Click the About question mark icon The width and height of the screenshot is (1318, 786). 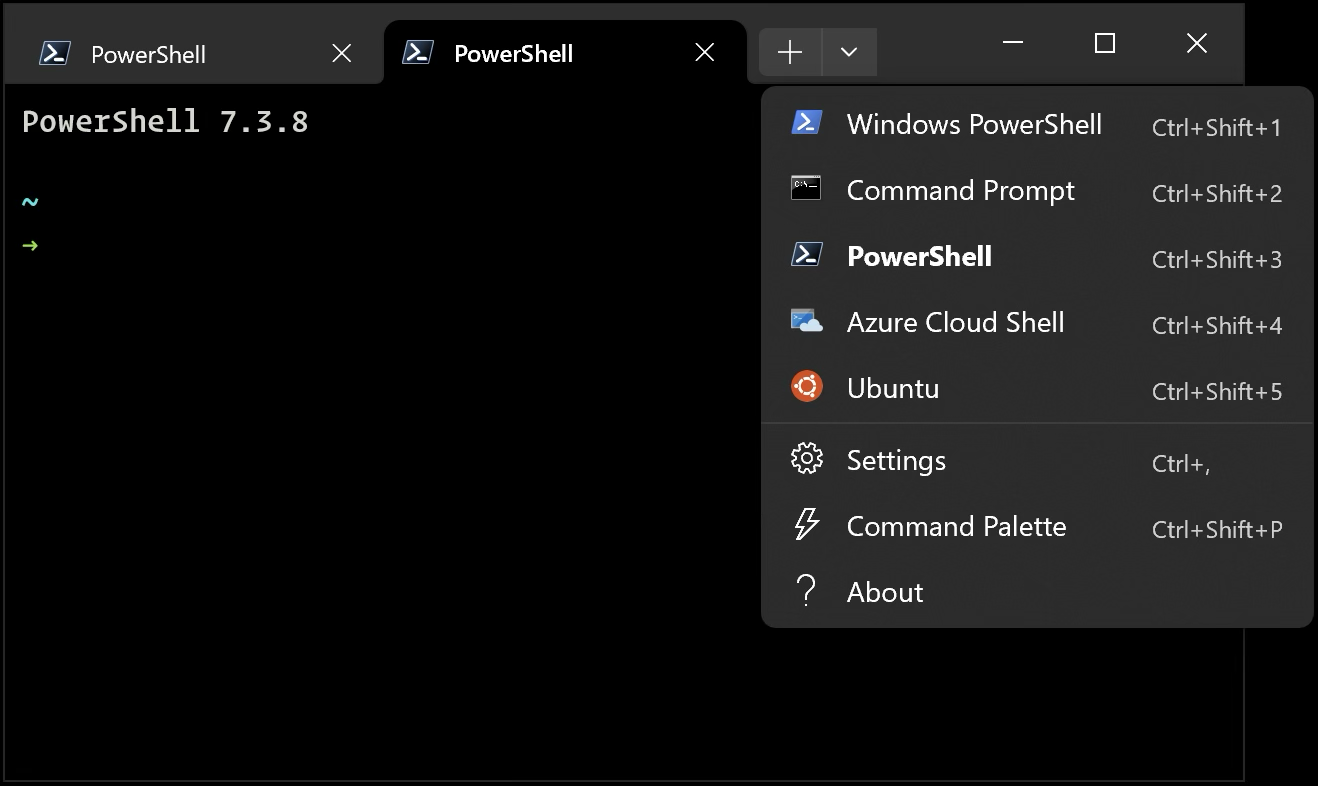point(806,591)
